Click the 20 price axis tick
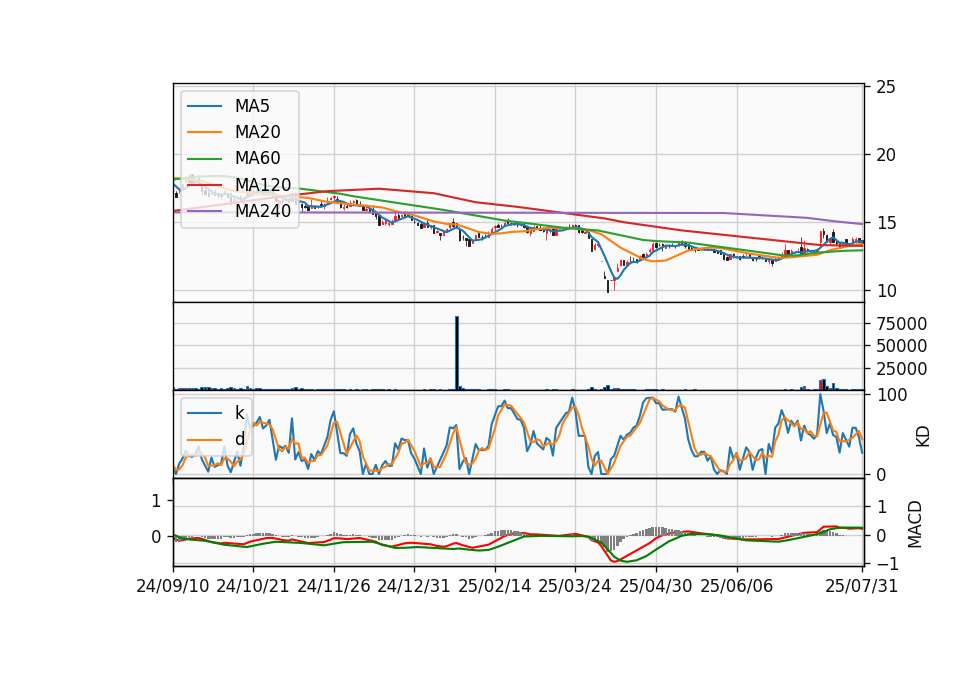The height and width of the screenshot is (690, 960). [x=886, y=155]
